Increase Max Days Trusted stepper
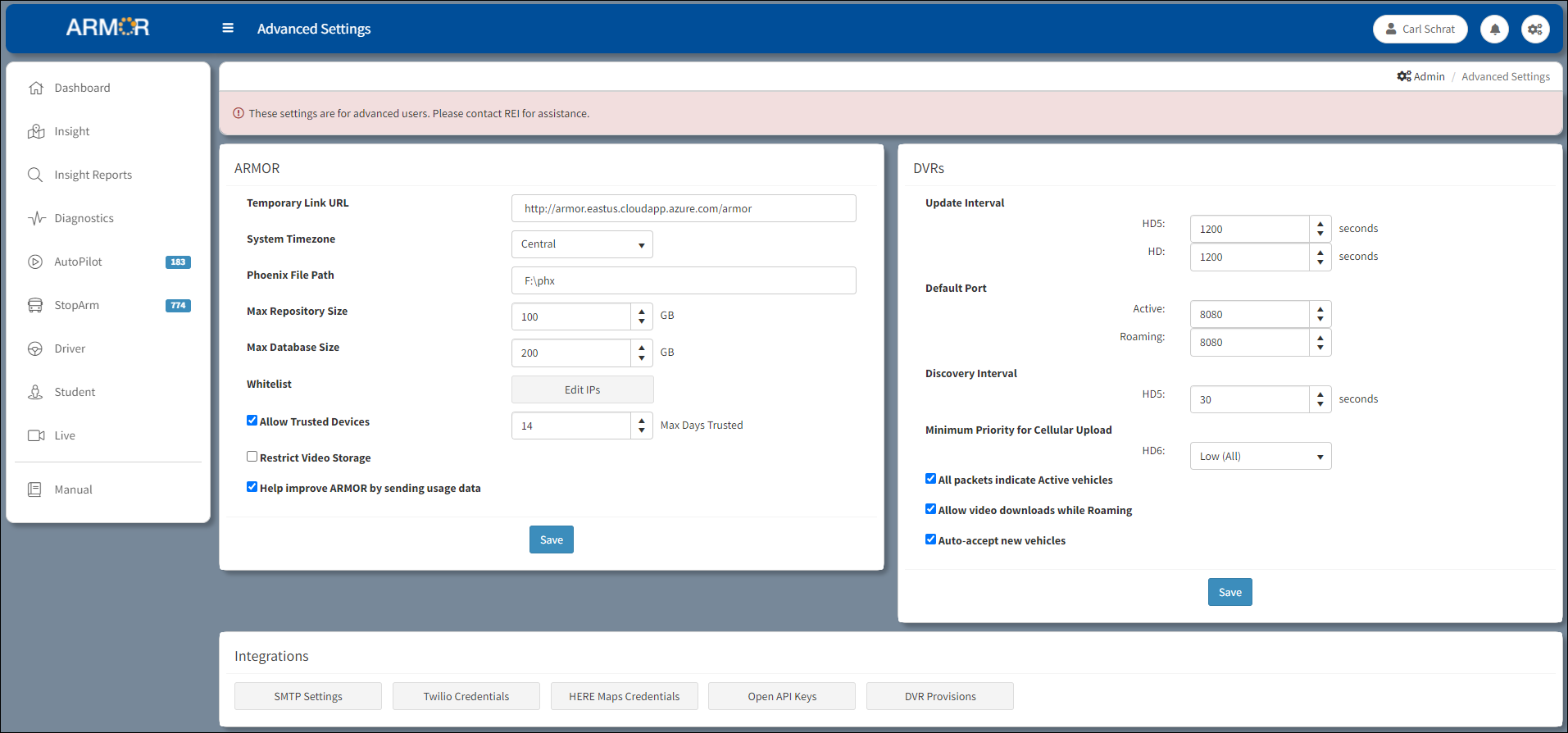This screenshot has width=1568, height=733. pyautogui.click(x=642, y=421)
